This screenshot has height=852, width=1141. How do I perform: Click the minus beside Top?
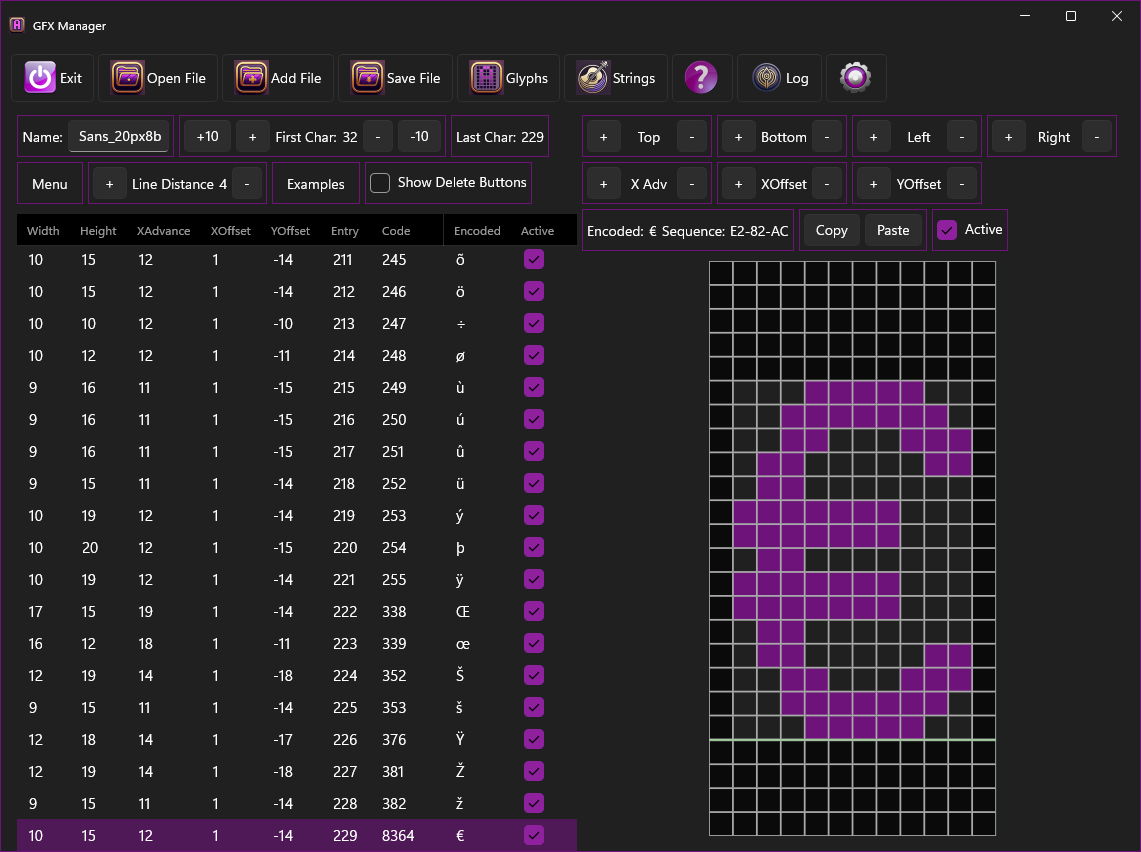(691, 137)
